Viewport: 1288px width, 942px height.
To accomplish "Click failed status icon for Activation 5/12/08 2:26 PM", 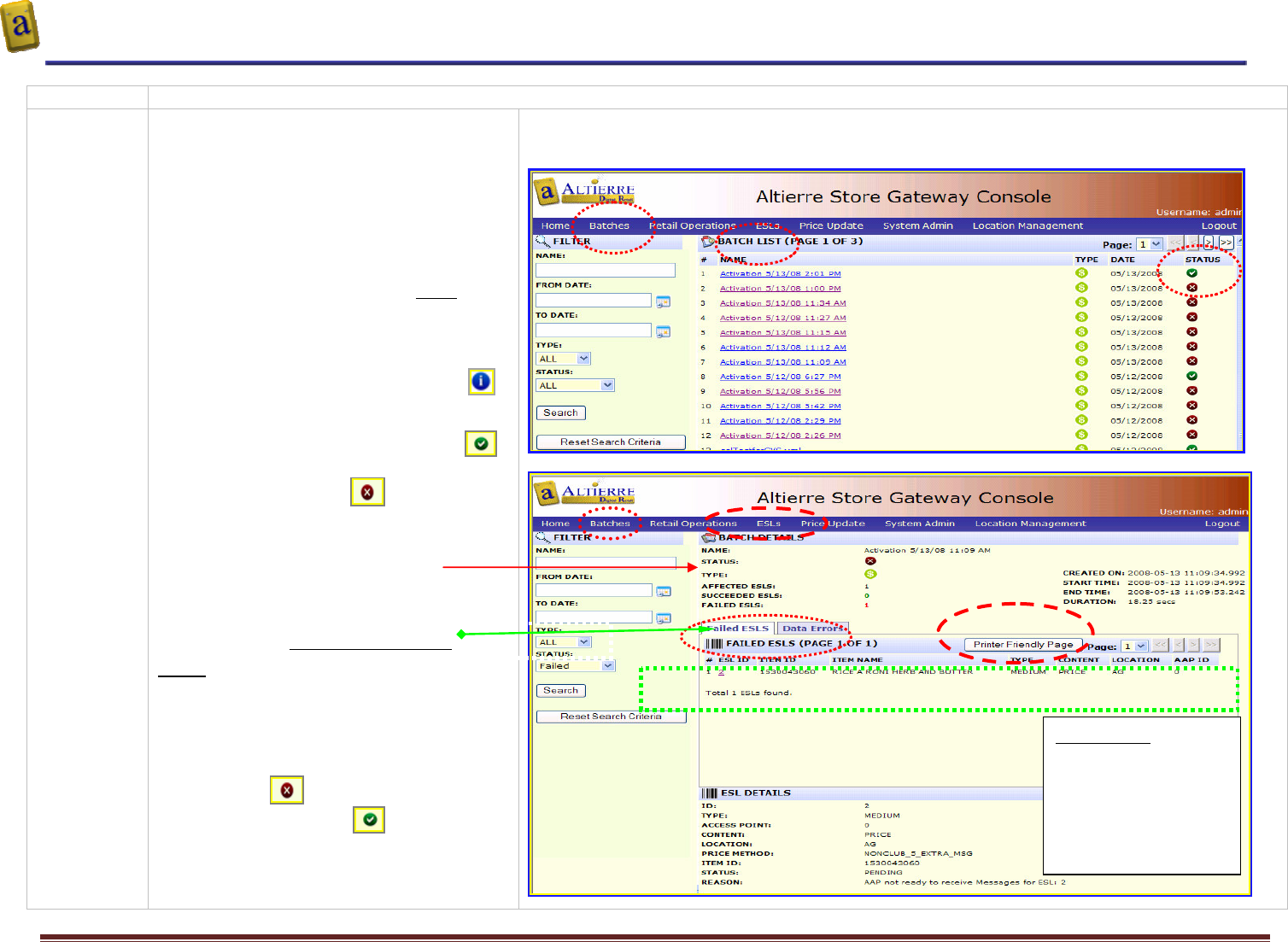I will coord(1191,435).
